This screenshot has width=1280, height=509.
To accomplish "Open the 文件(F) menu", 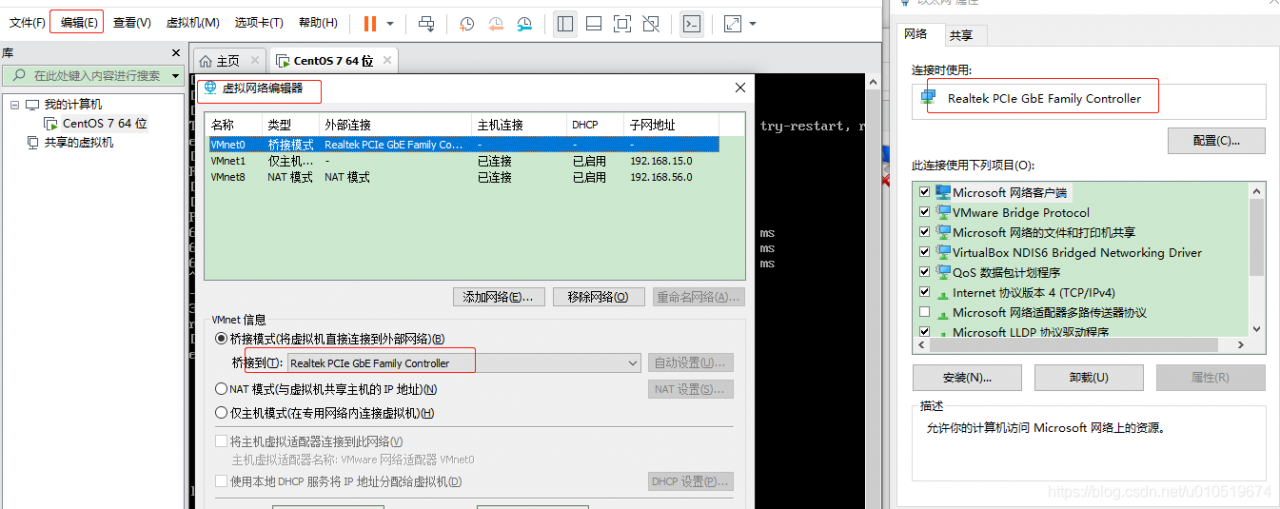I will pyautogui.click(x=27, y=22).
